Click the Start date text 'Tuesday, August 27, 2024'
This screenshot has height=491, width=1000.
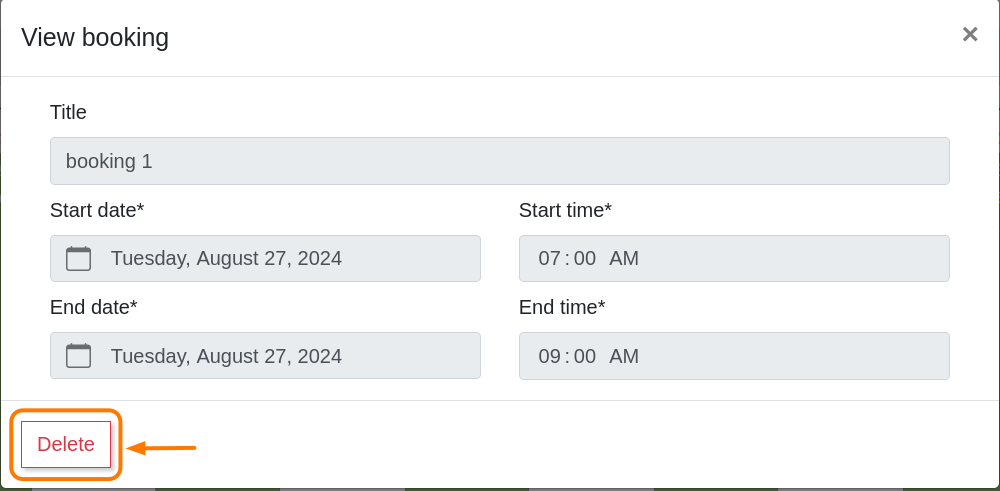(226, 259)
